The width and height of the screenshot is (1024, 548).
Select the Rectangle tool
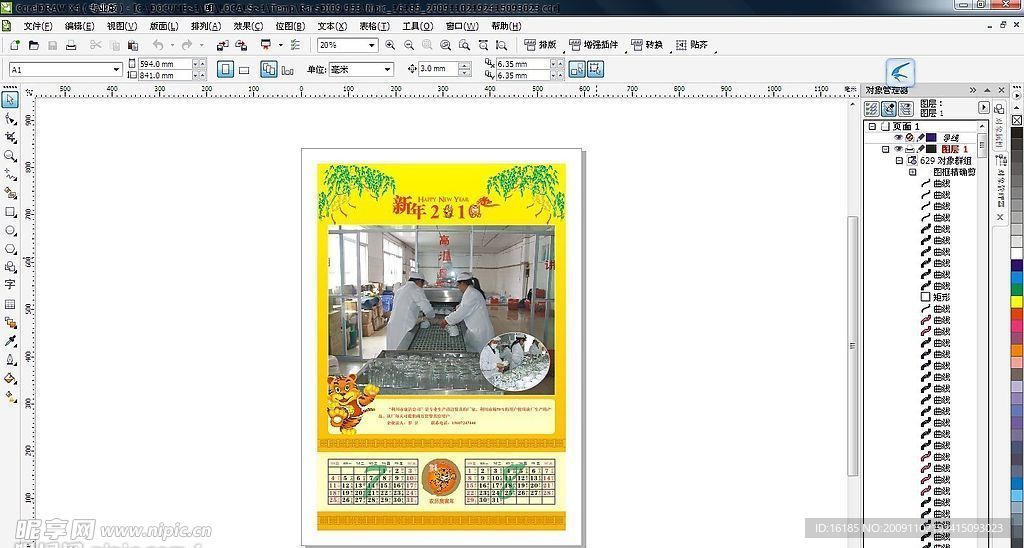10,212
